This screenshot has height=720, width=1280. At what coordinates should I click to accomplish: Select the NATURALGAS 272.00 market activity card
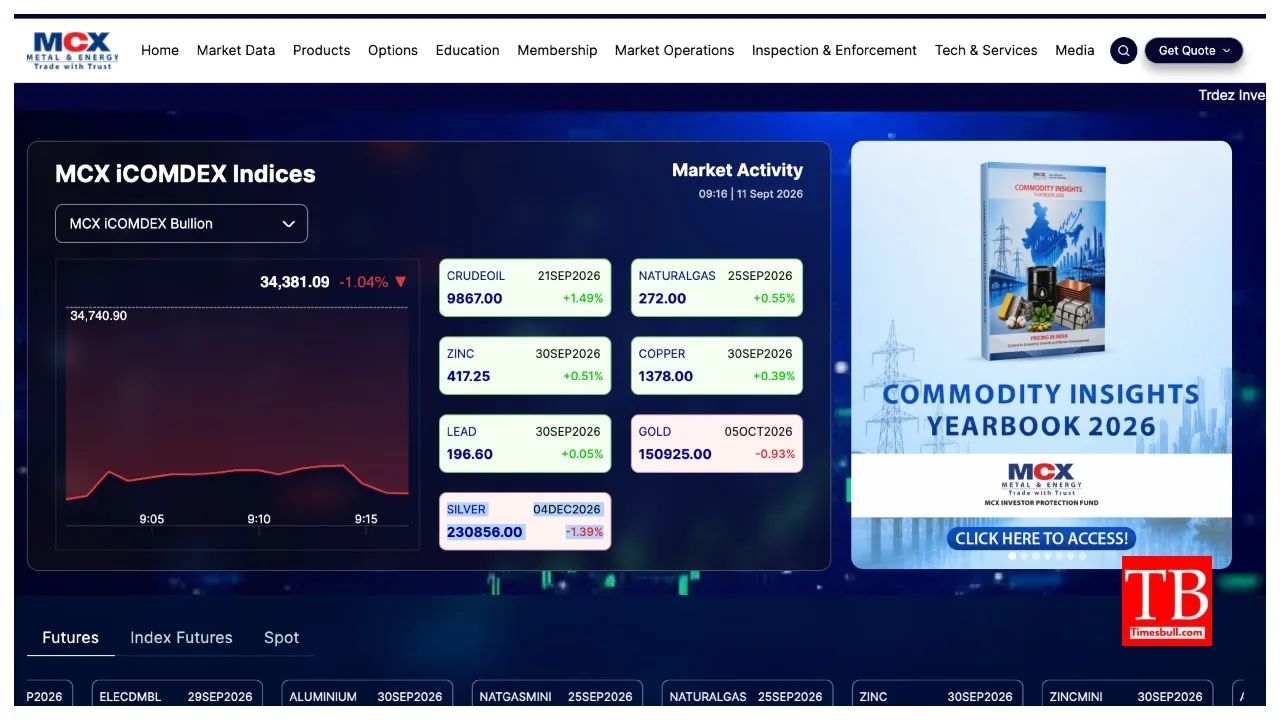(x=717, y=288)
